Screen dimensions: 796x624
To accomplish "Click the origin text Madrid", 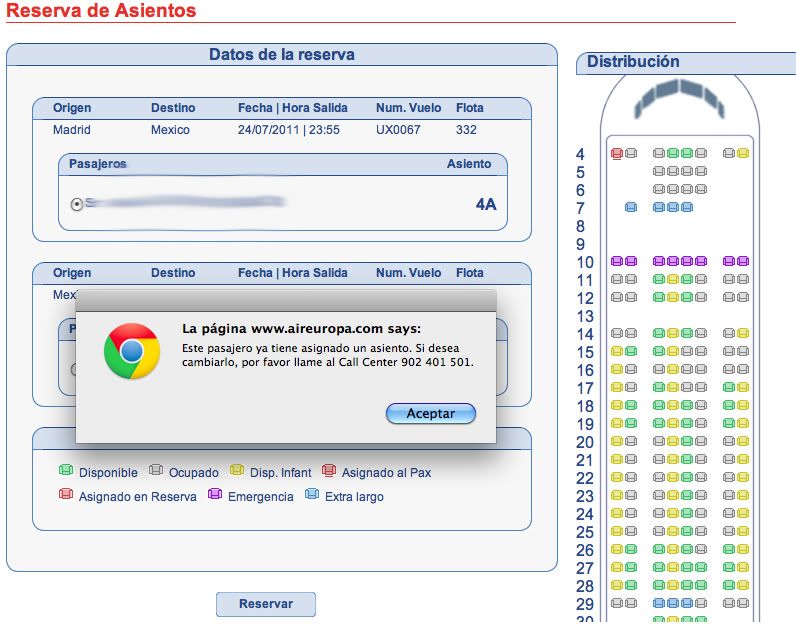I will click(x=72, y=130).
